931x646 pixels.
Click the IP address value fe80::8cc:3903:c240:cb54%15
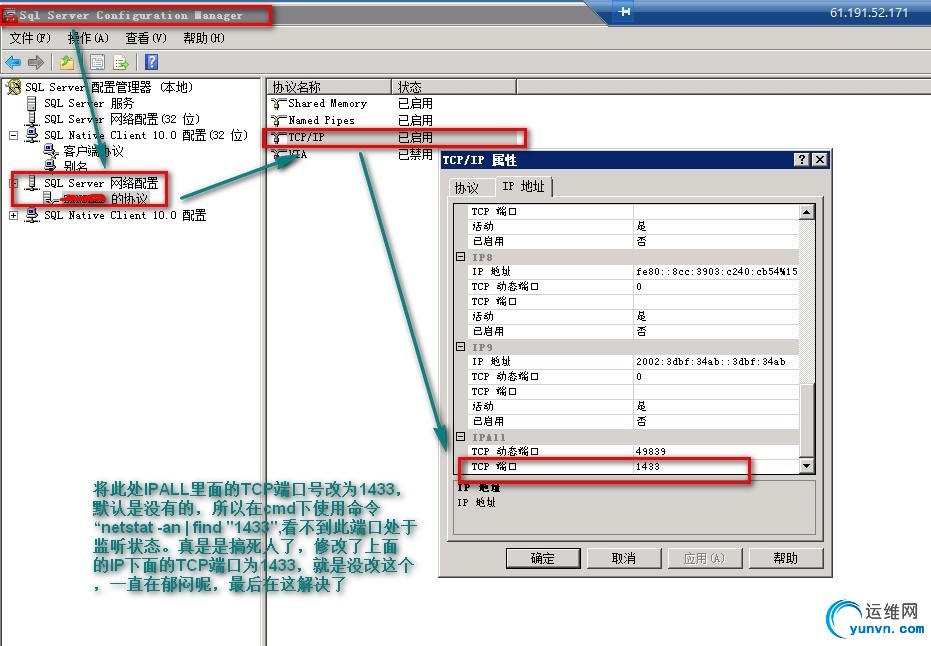(x=716, y=271)
